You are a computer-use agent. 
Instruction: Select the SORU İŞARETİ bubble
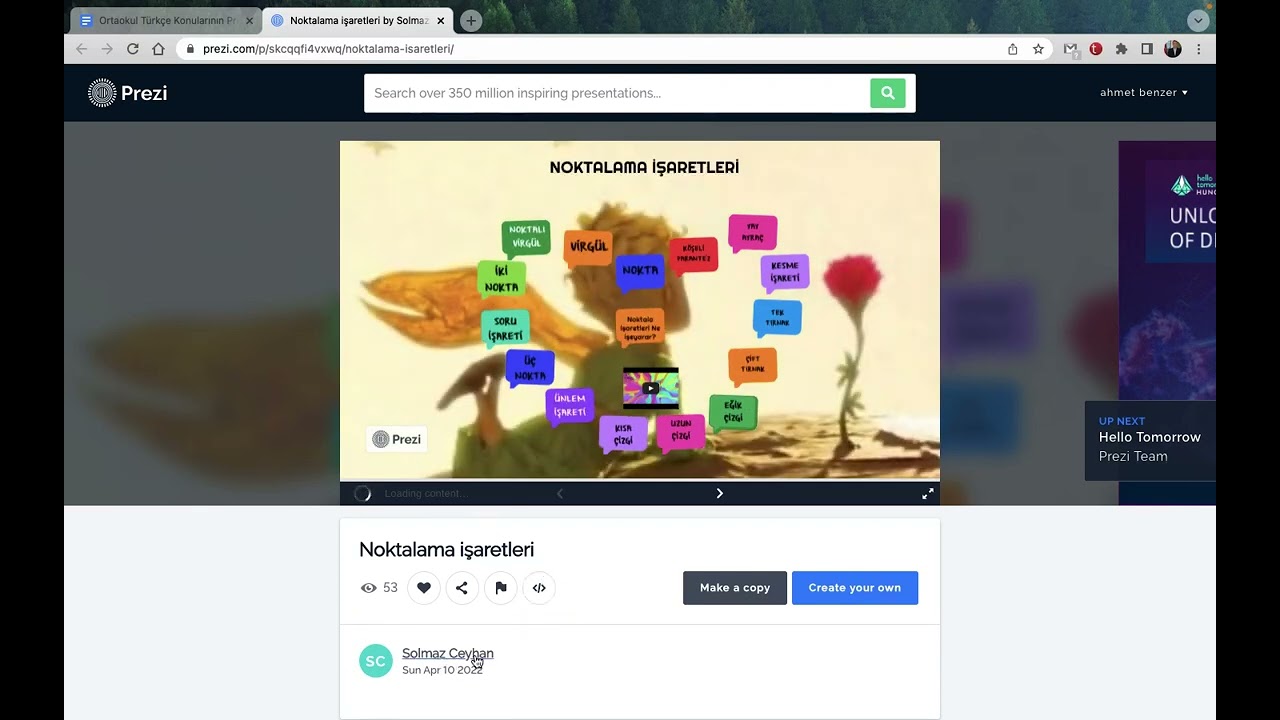(x=505, y=328)
